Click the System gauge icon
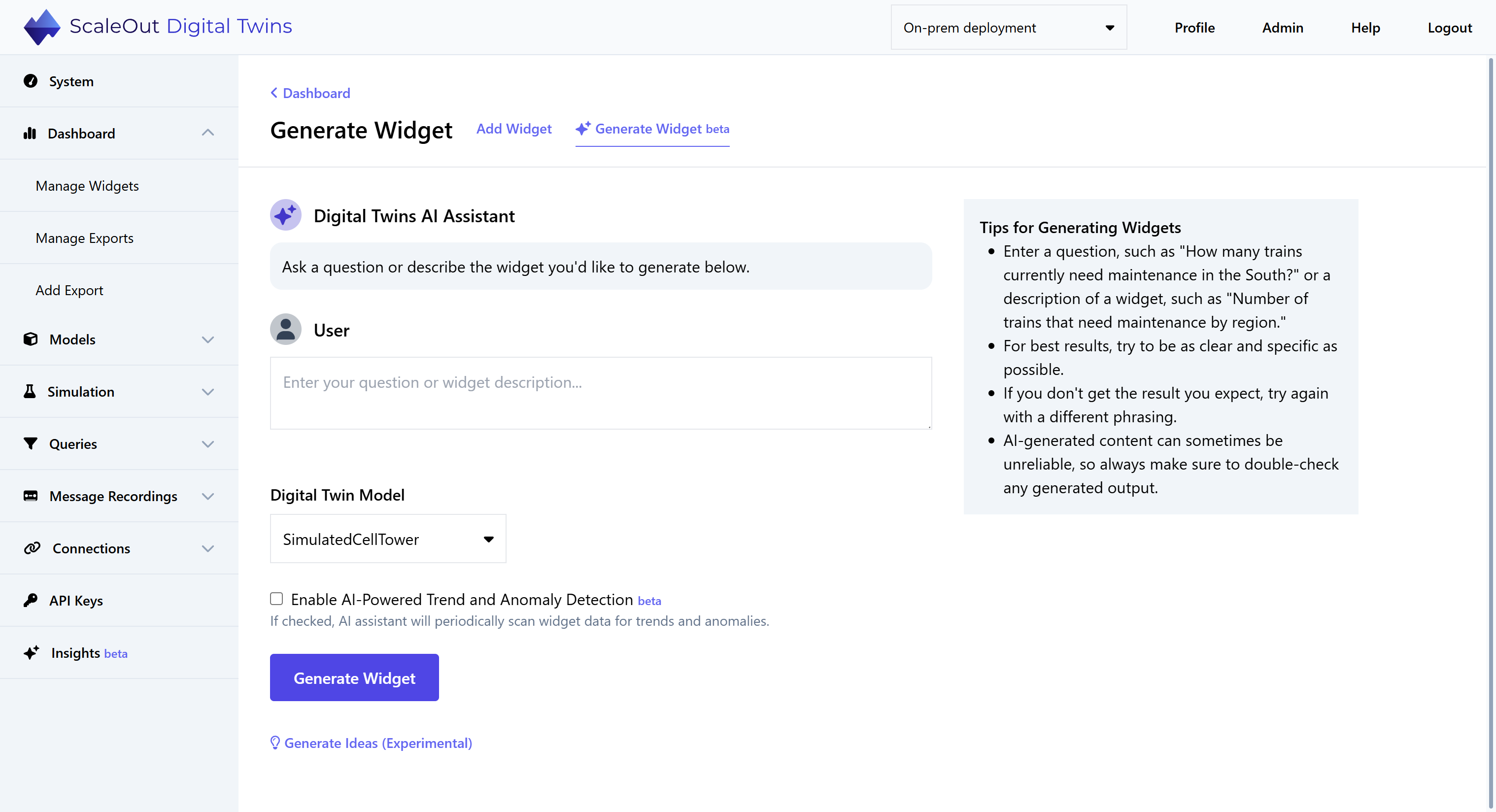Screen dimensions: 1496x812 30,81
